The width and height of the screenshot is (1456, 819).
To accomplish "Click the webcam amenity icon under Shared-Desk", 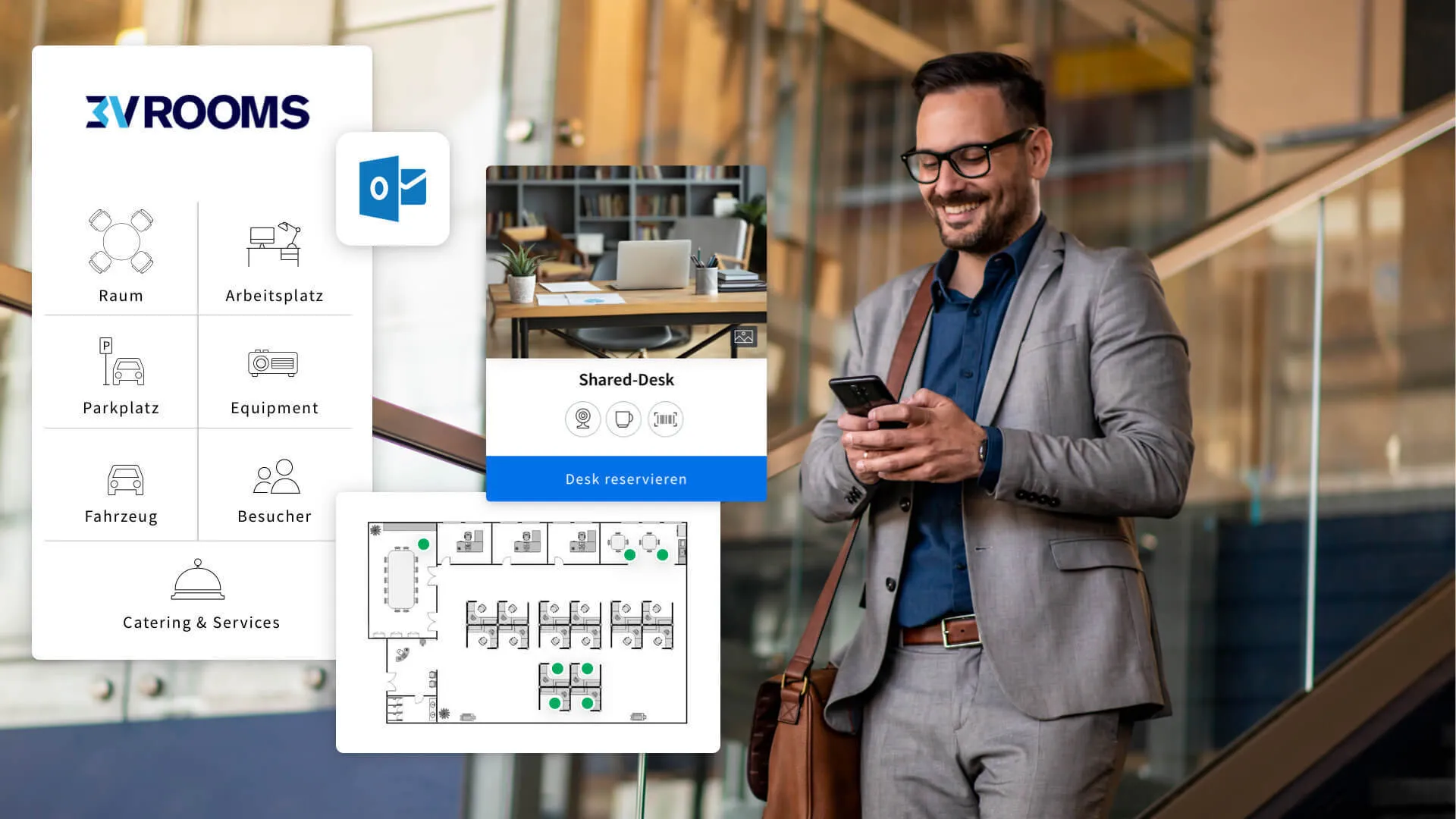I will click(x=583, y=419).
